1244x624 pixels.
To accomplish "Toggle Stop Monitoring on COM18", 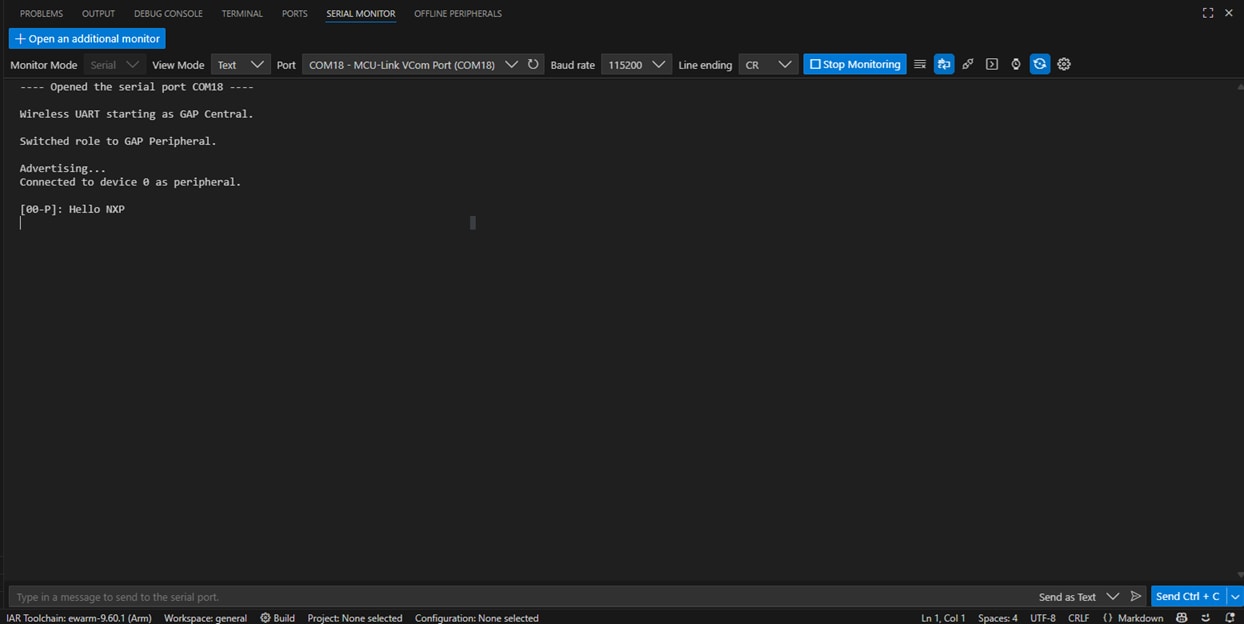I will [854, 64].
